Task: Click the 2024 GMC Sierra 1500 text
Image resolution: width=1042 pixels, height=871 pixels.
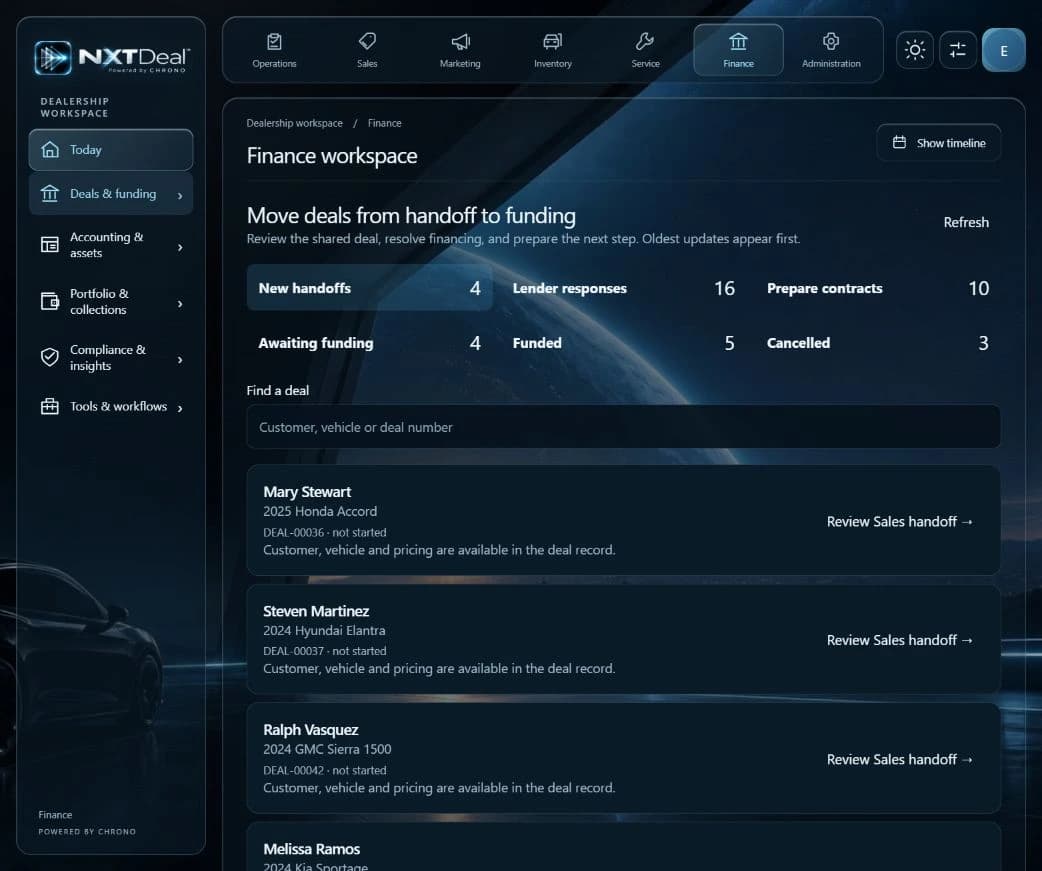Action: point(327,749)
